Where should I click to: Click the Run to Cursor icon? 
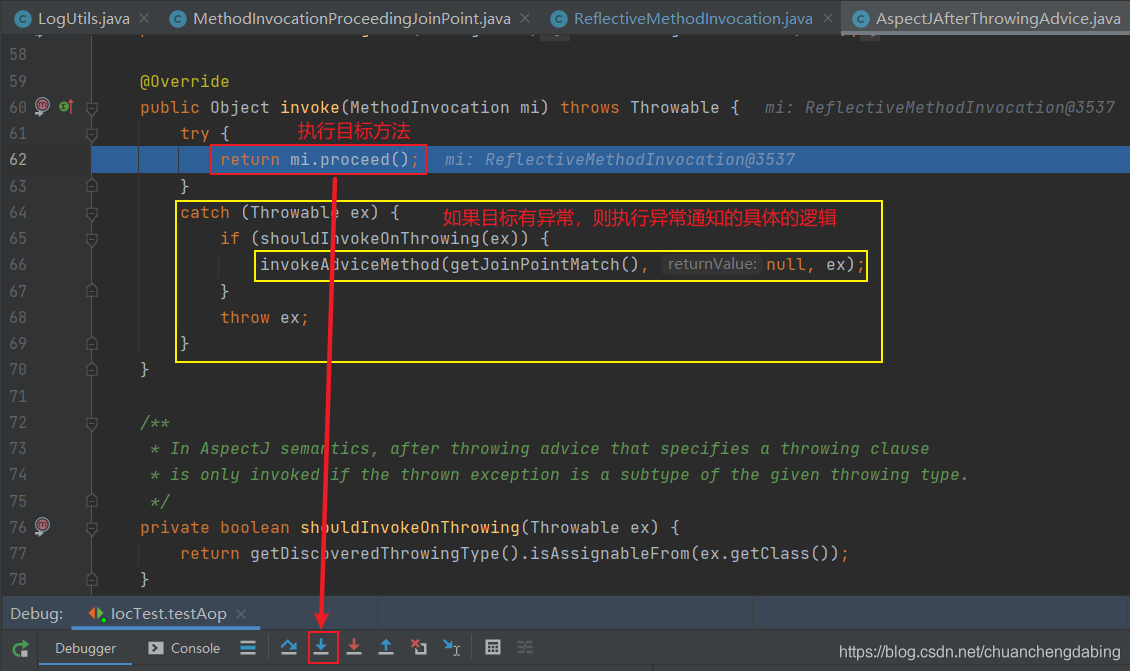(452, 647)
